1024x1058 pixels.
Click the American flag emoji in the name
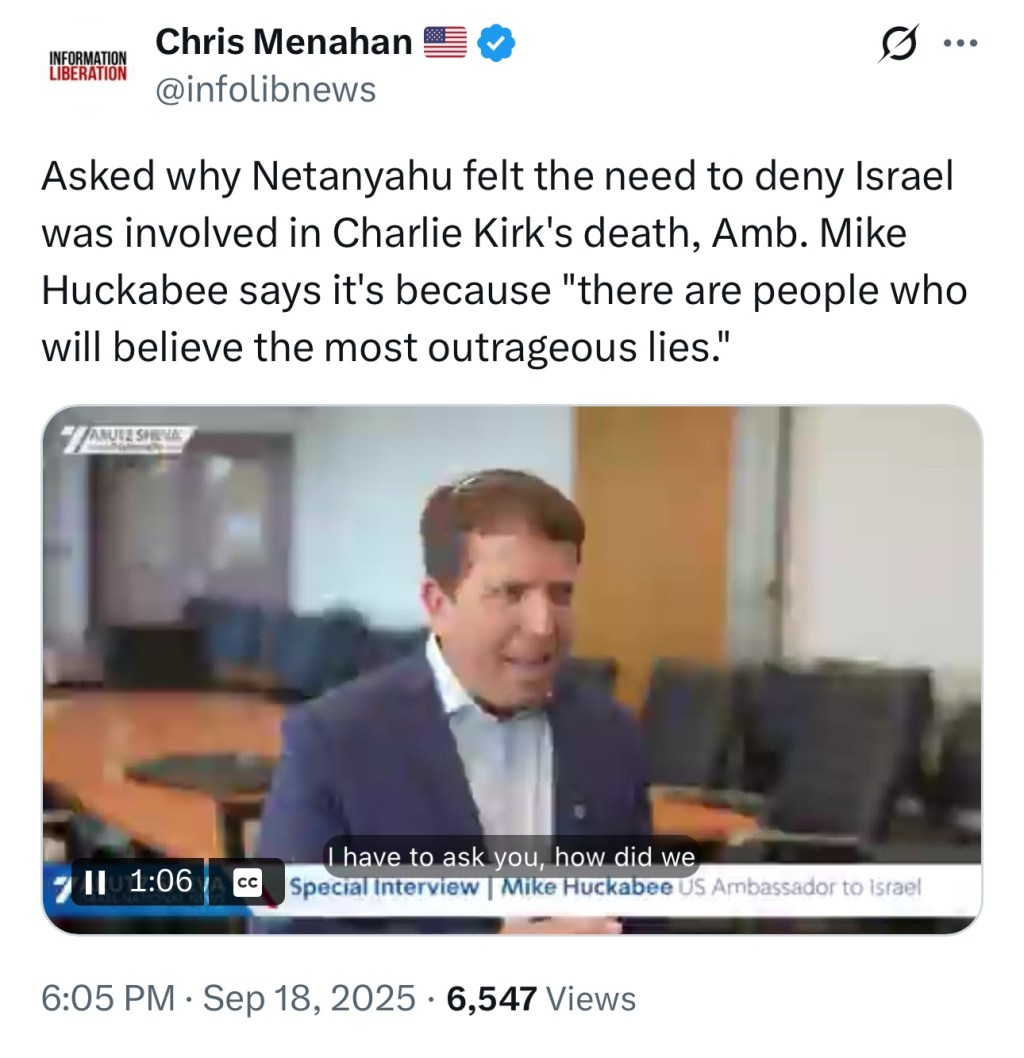point(443,41)
